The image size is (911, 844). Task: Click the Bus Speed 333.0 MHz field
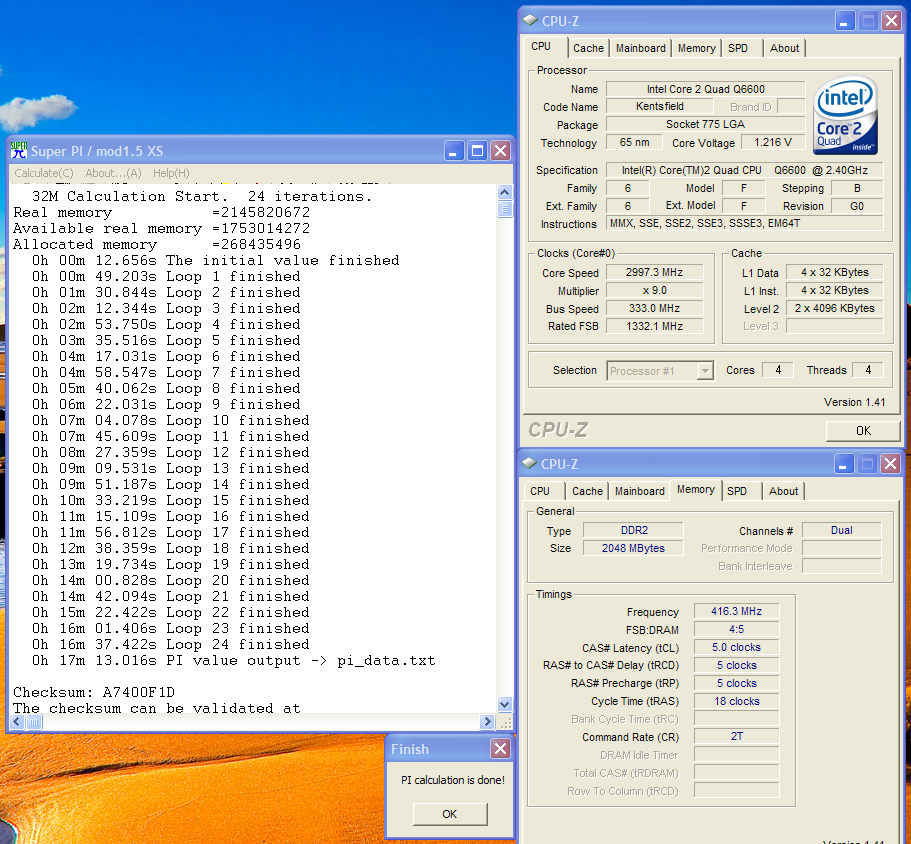(654, 308)
